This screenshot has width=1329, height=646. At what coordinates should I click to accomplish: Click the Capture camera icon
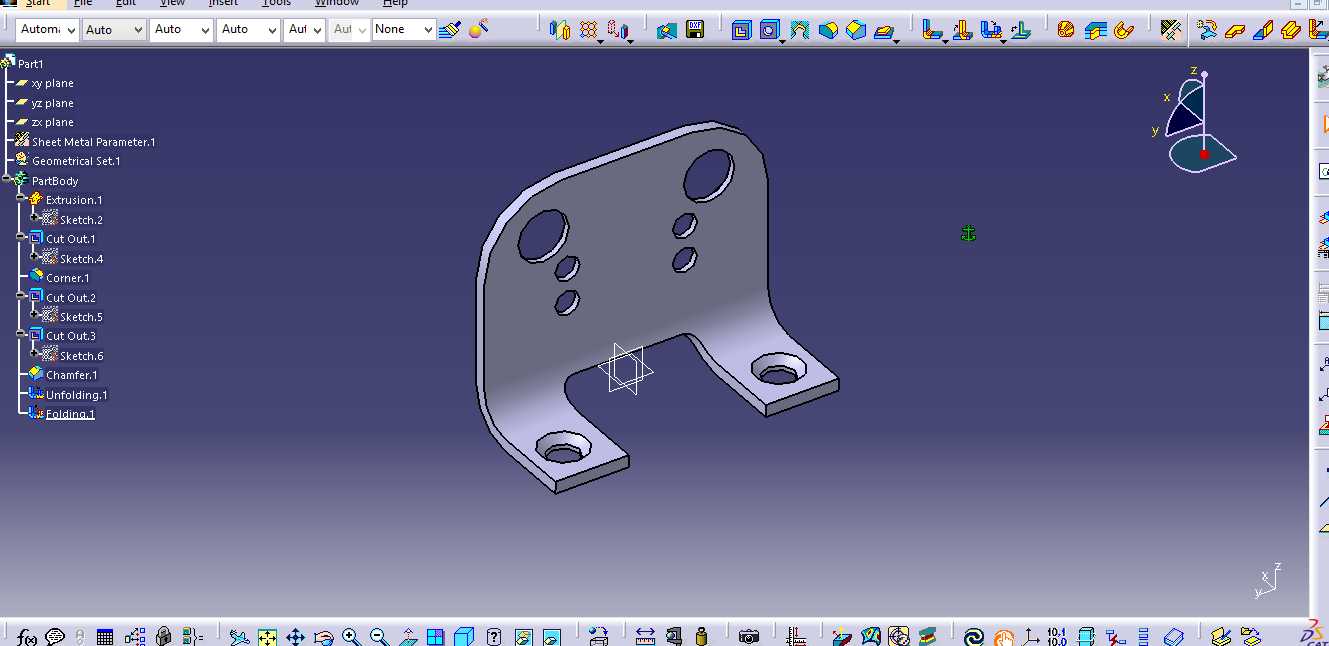pyautogui.click(x=749, y=636)
